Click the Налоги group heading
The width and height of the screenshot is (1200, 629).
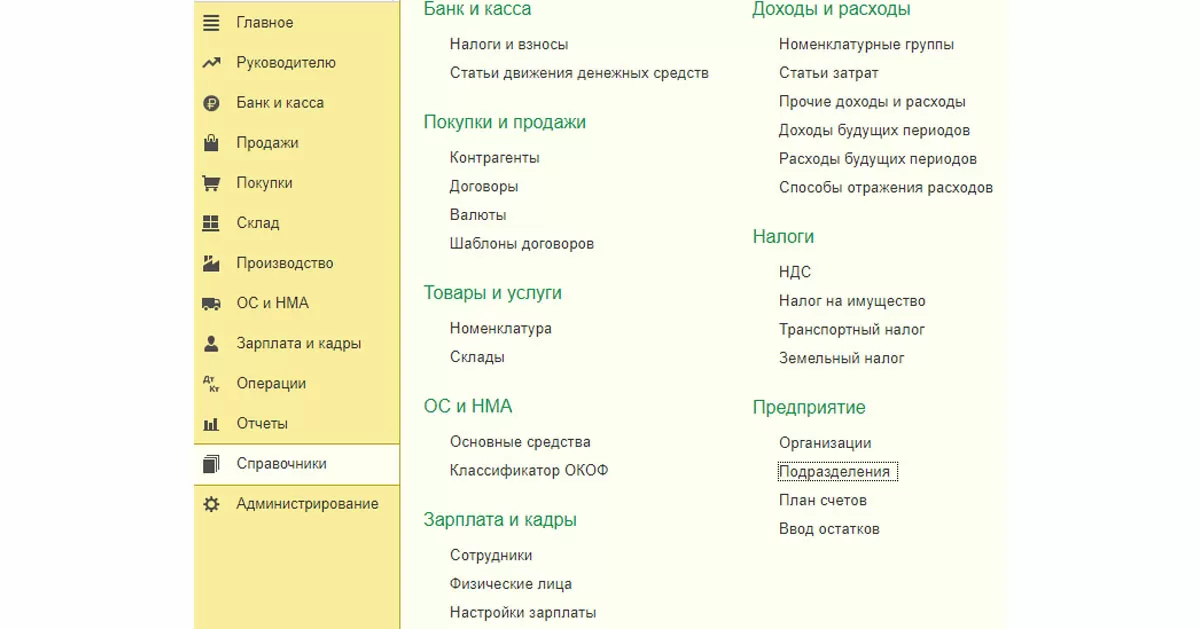(784, 237)
